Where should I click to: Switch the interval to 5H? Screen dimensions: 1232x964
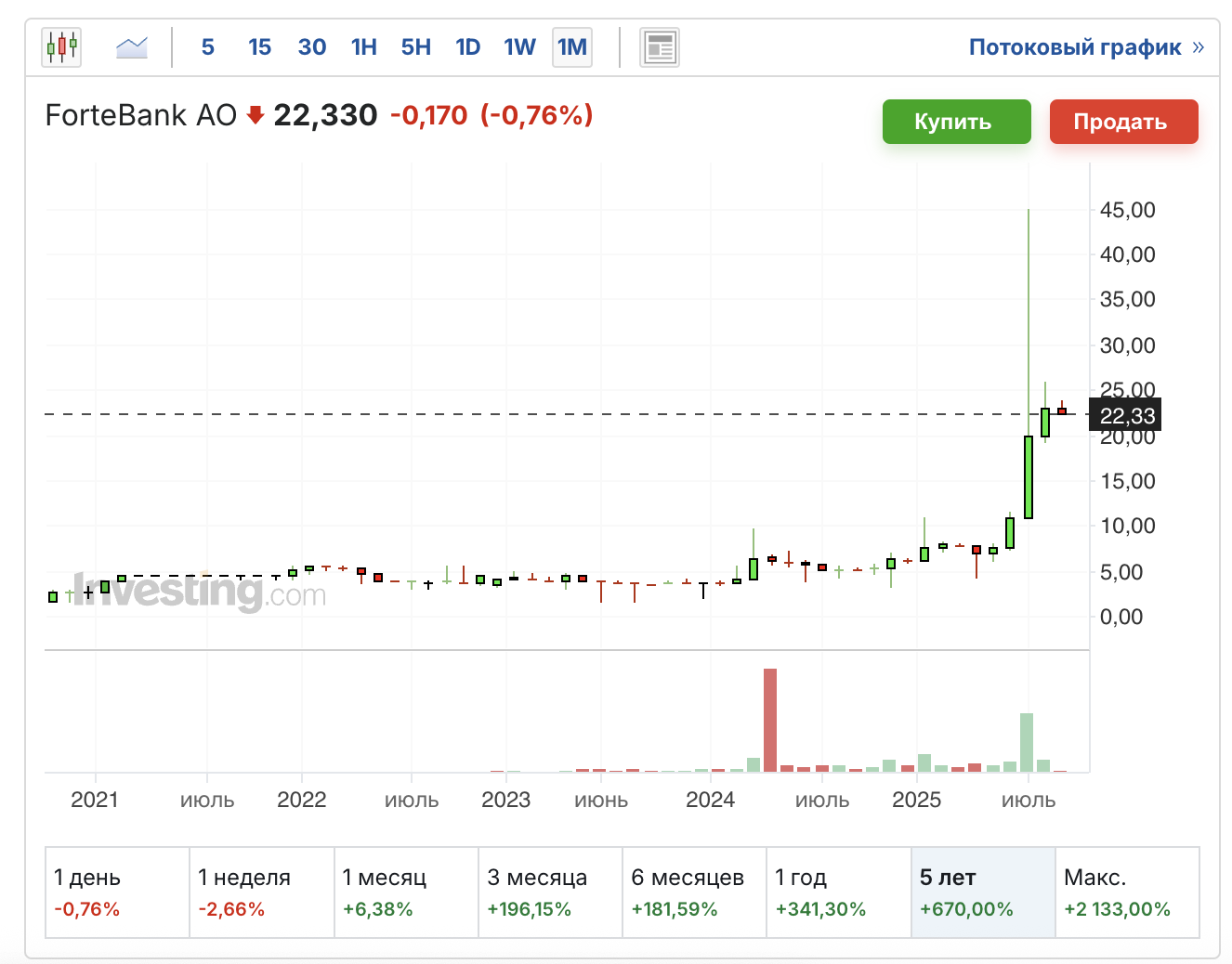pyautogui.click(x=416, y=47)
